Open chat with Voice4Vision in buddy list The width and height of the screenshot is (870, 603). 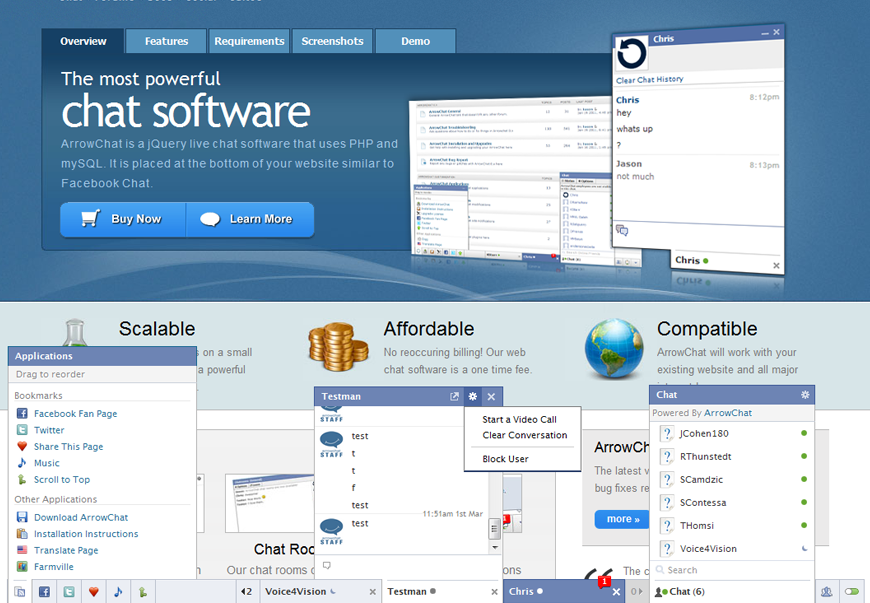coord(732,549)
